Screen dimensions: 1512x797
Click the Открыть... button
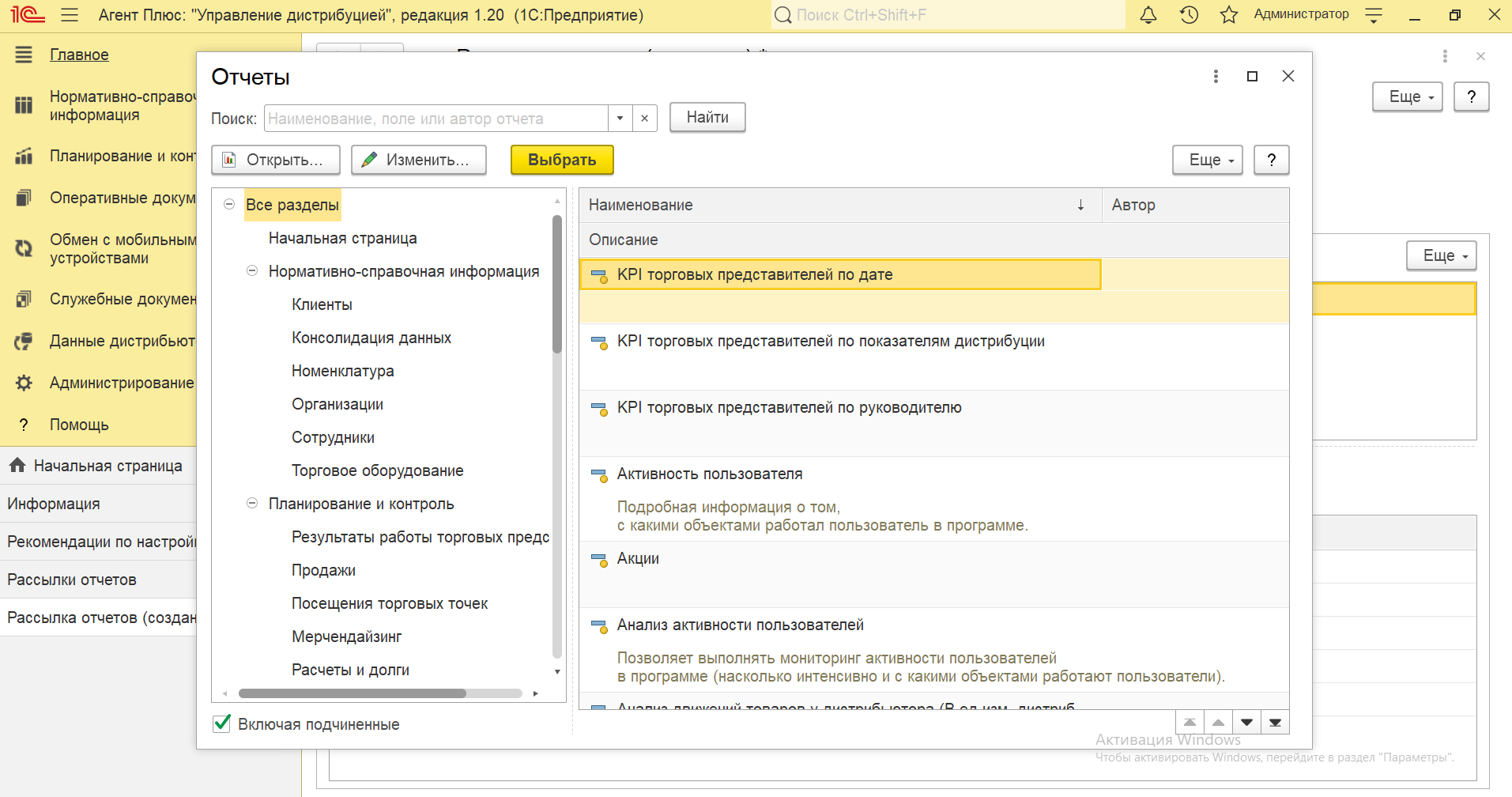(276, 160)
